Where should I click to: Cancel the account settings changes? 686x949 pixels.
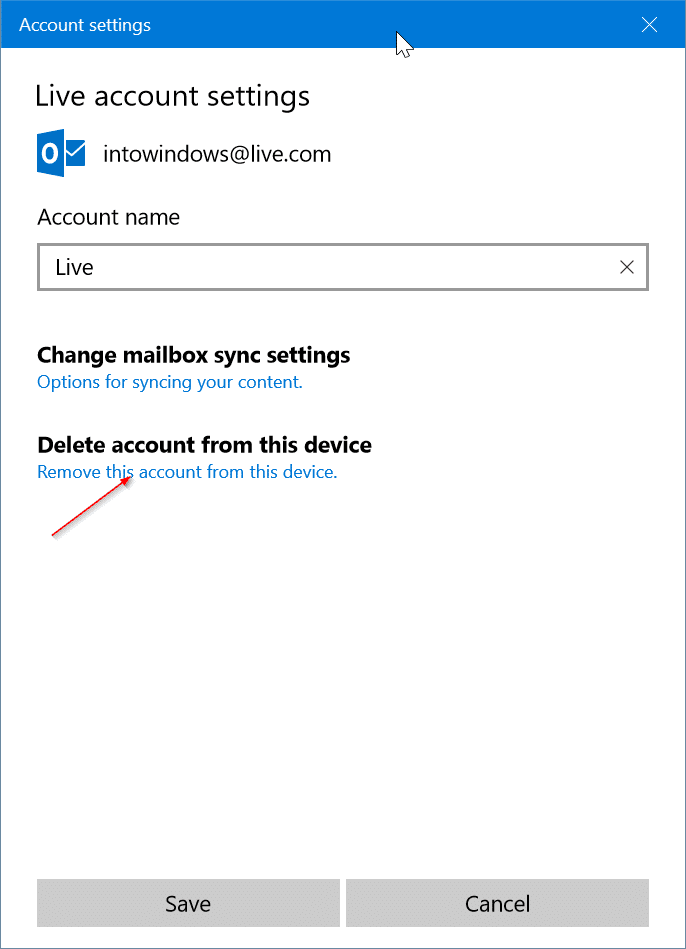pos(498,904)
